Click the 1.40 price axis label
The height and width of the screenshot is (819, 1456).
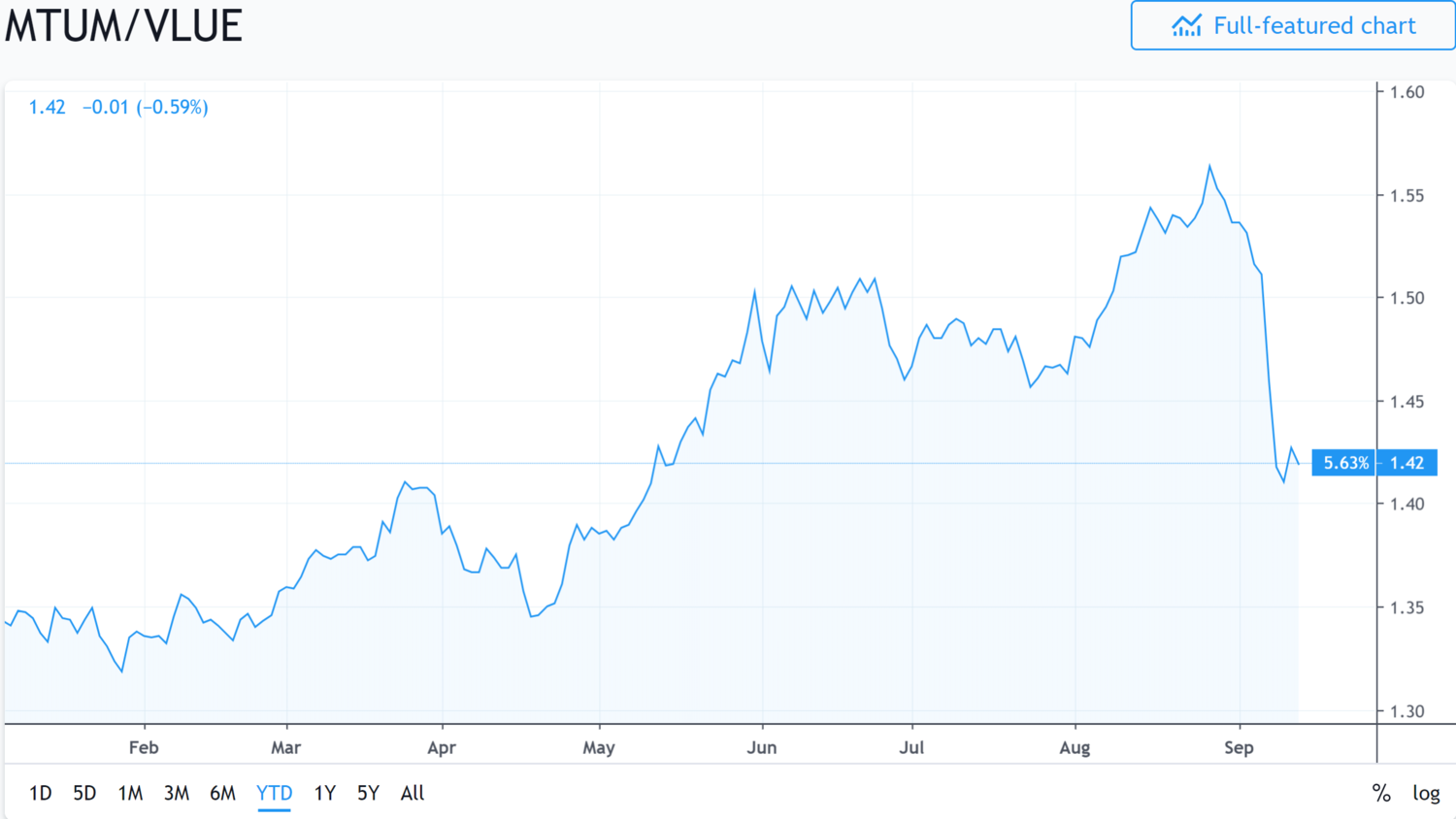(1407, 504)
